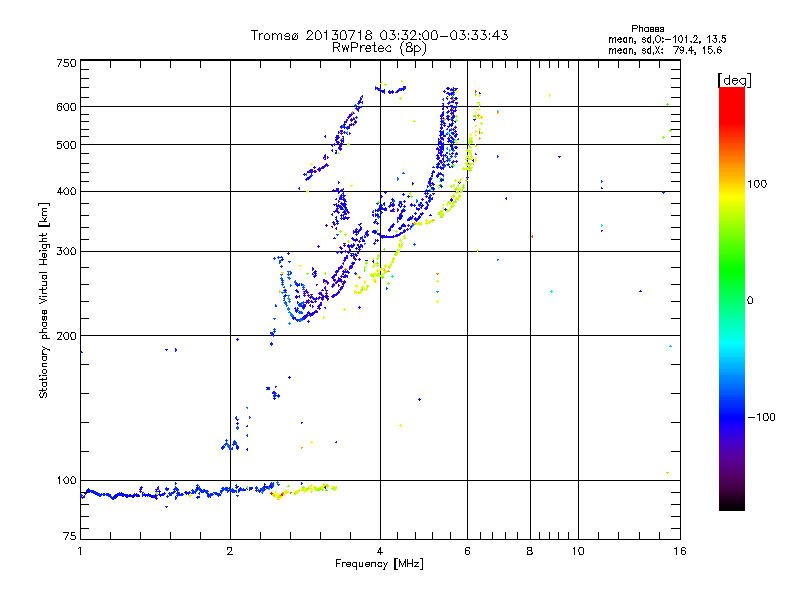Viewport: 800px width, 600px height.
Task: Pick the green colorbar band near 0
Action: click(731, 299)
